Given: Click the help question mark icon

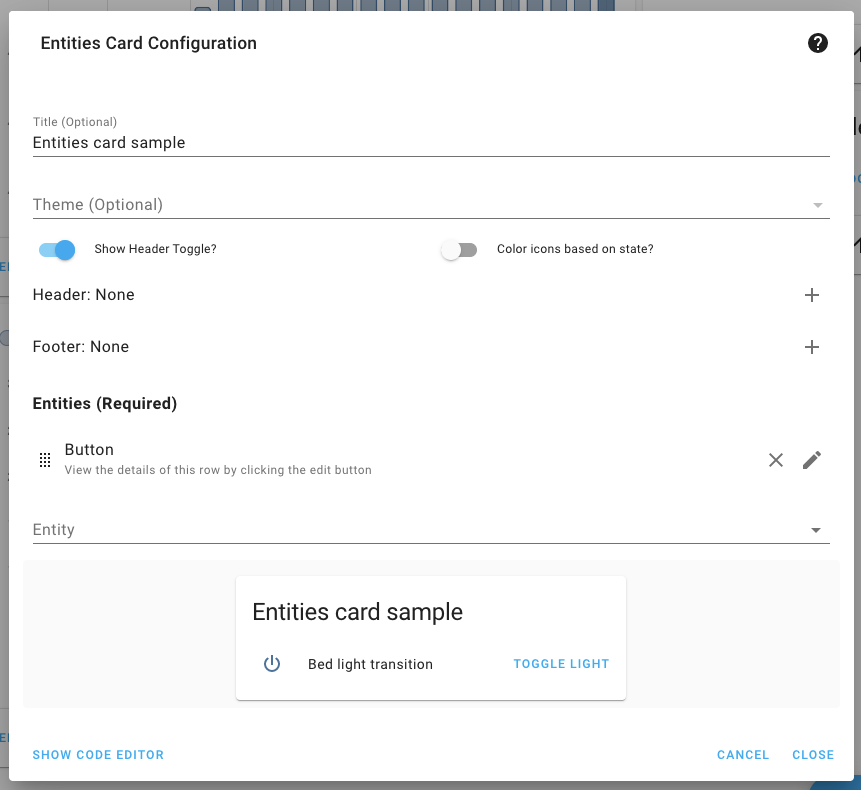Looking at the screenshot, I should (x=817, y=43).
